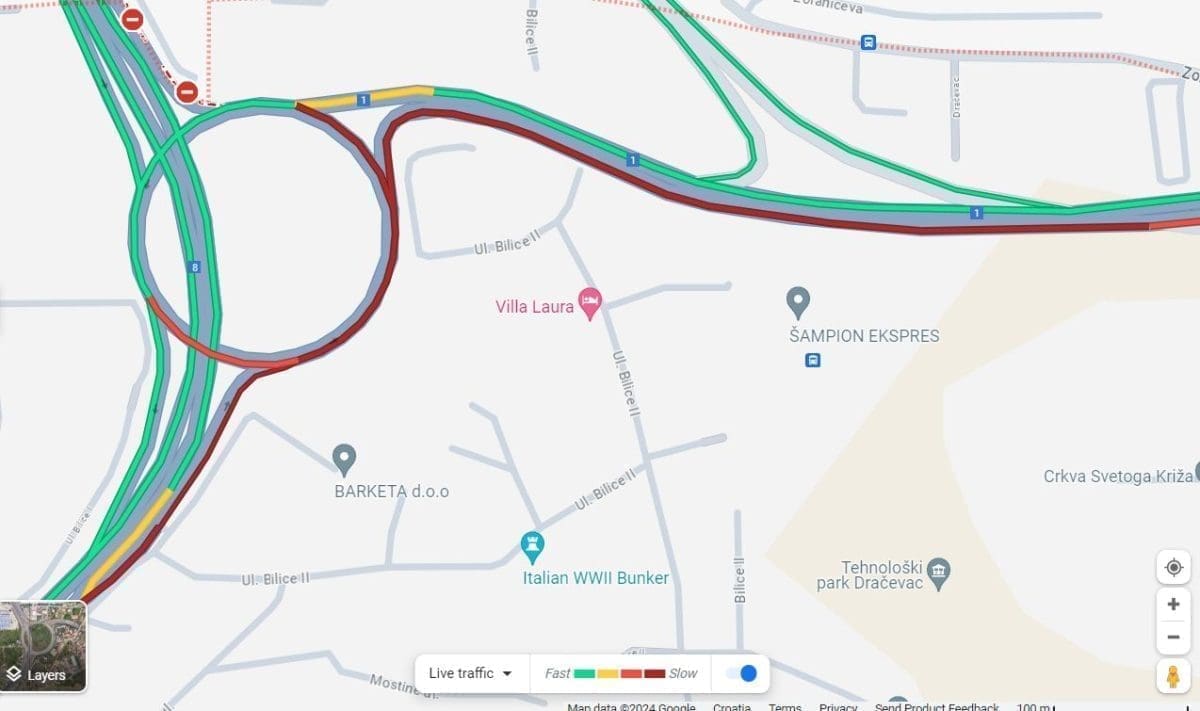Click Send Product Feedback

tap(937, 706)
